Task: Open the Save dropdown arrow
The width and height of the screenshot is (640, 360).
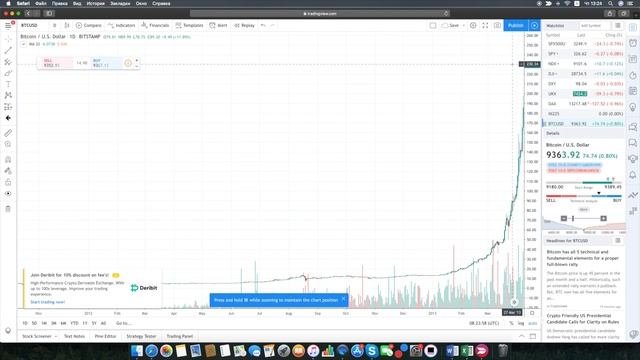Action: pos(464,25)
